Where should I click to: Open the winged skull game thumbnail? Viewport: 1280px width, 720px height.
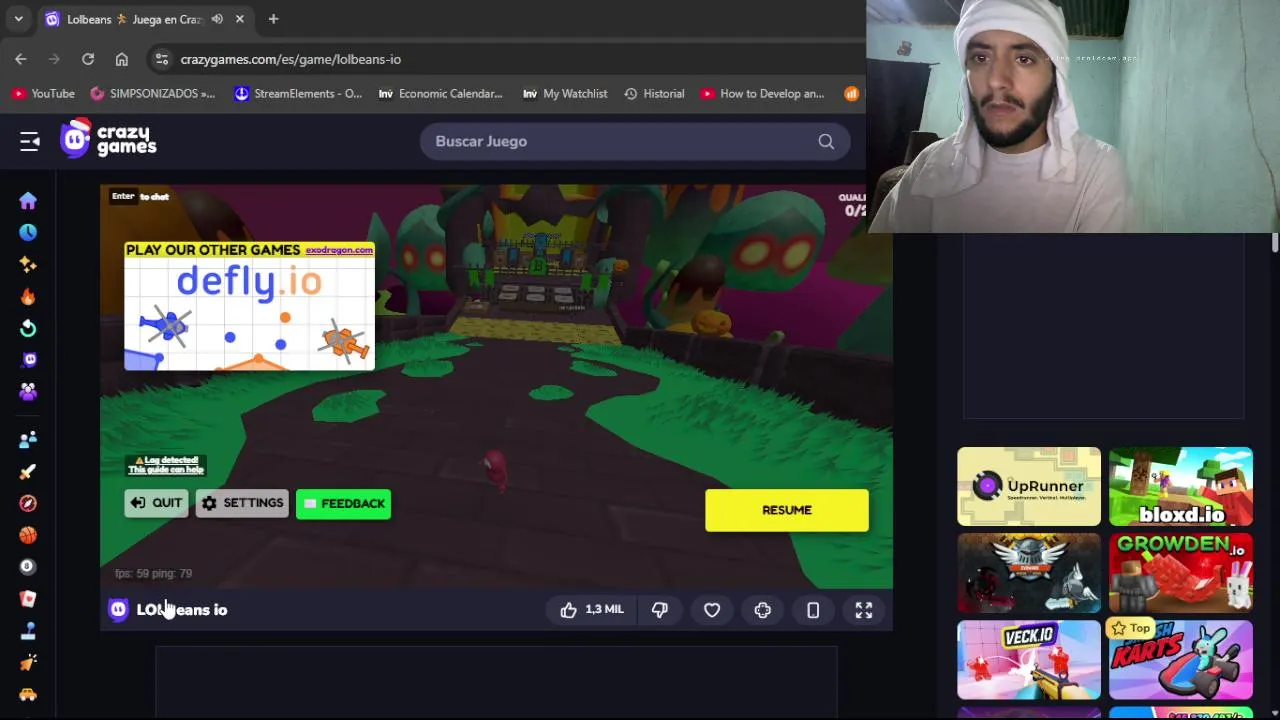[1029, 573]
